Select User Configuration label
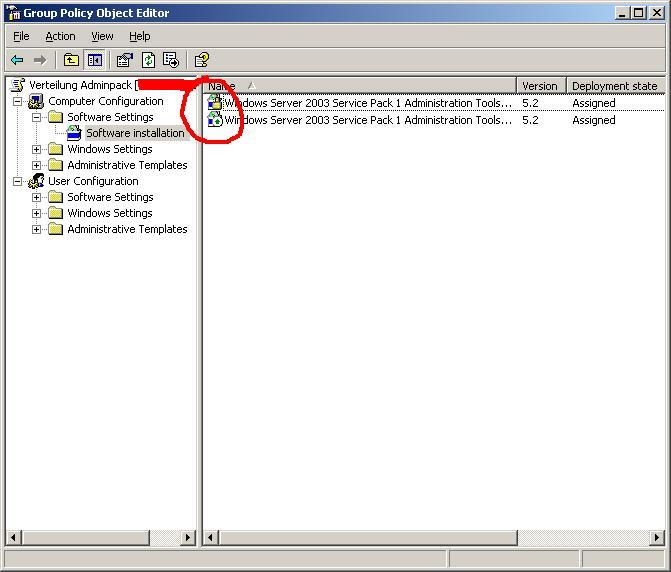The height and width of the screenshot is (572, 671). pyautogui.click(x=93, y=181)
